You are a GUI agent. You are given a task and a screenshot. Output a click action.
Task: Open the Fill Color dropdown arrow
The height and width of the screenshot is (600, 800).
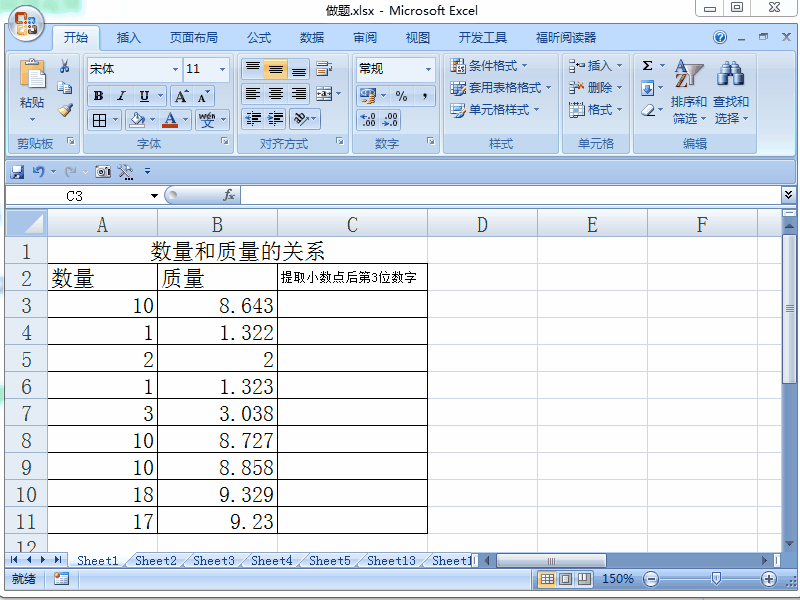click(x=153, y=118)
